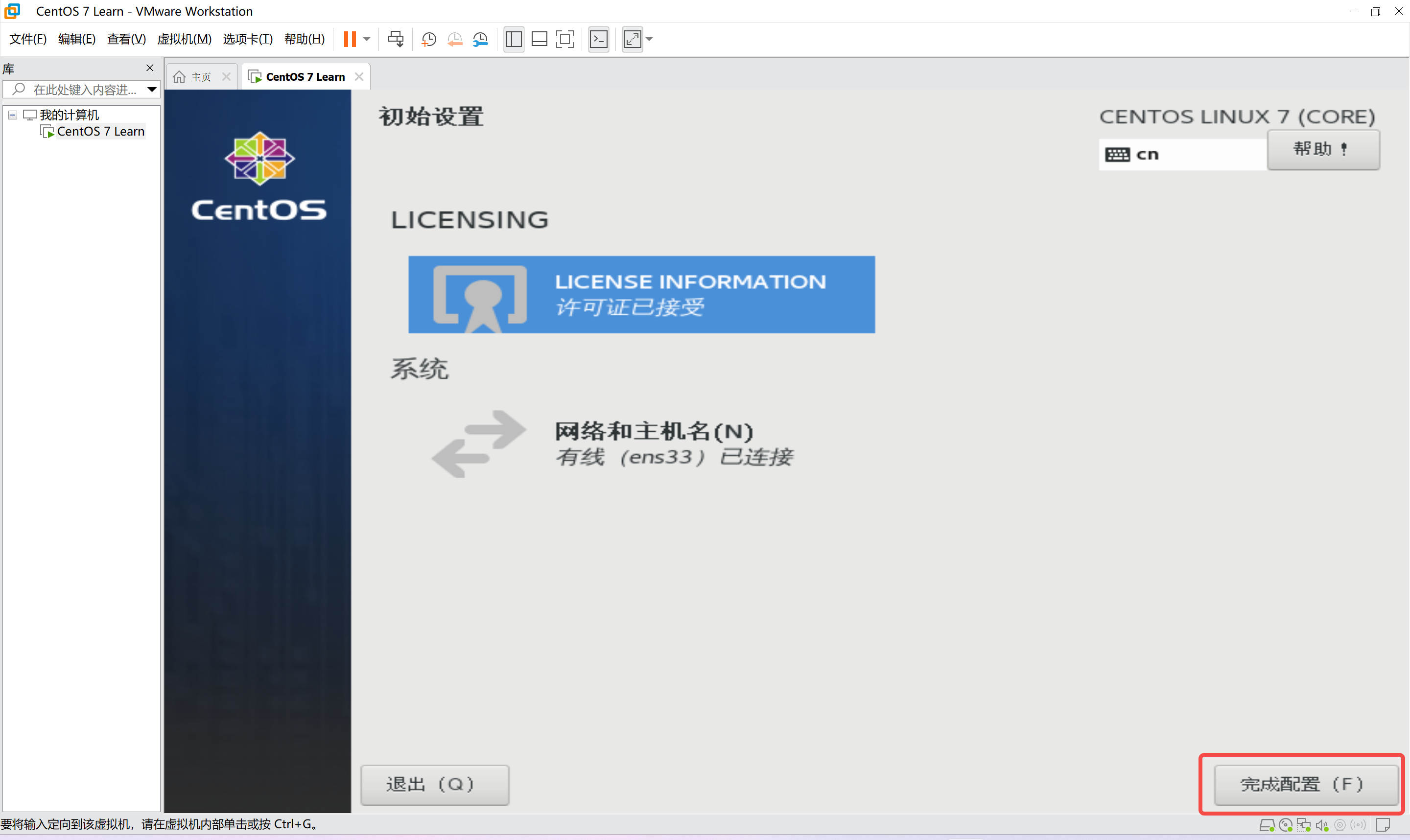The image size is (1410, 840).
Task: Open the library search filter dropdown
Action: click(152, 90)
